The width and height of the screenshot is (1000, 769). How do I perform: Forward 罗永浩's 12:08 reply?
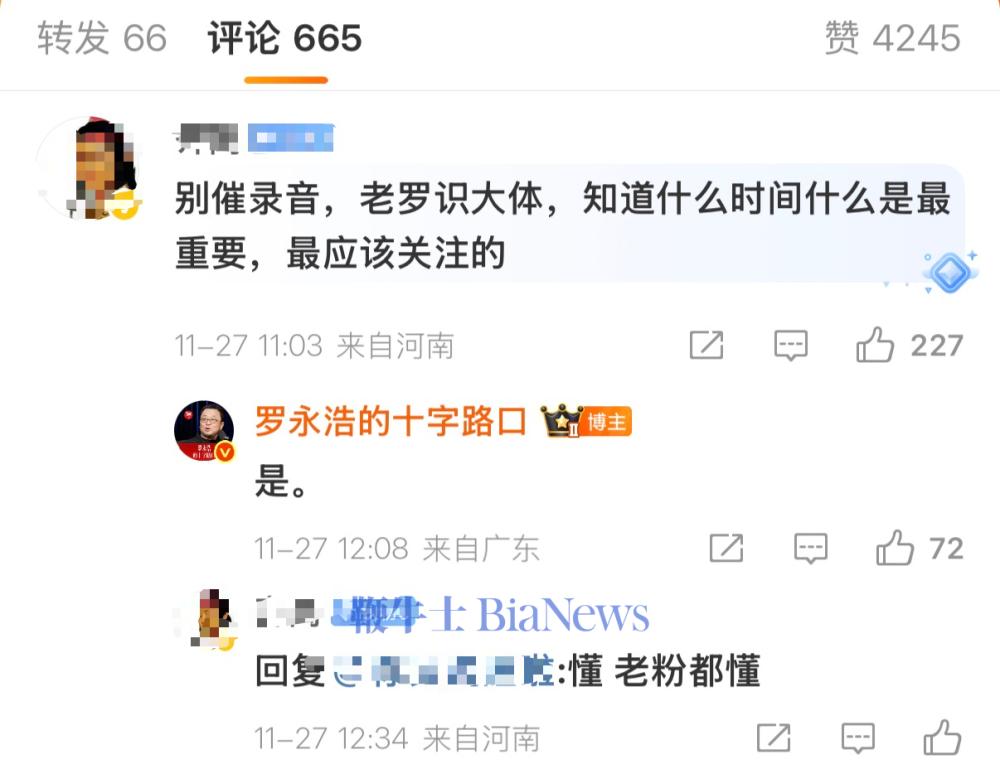(x=726, y=548)
